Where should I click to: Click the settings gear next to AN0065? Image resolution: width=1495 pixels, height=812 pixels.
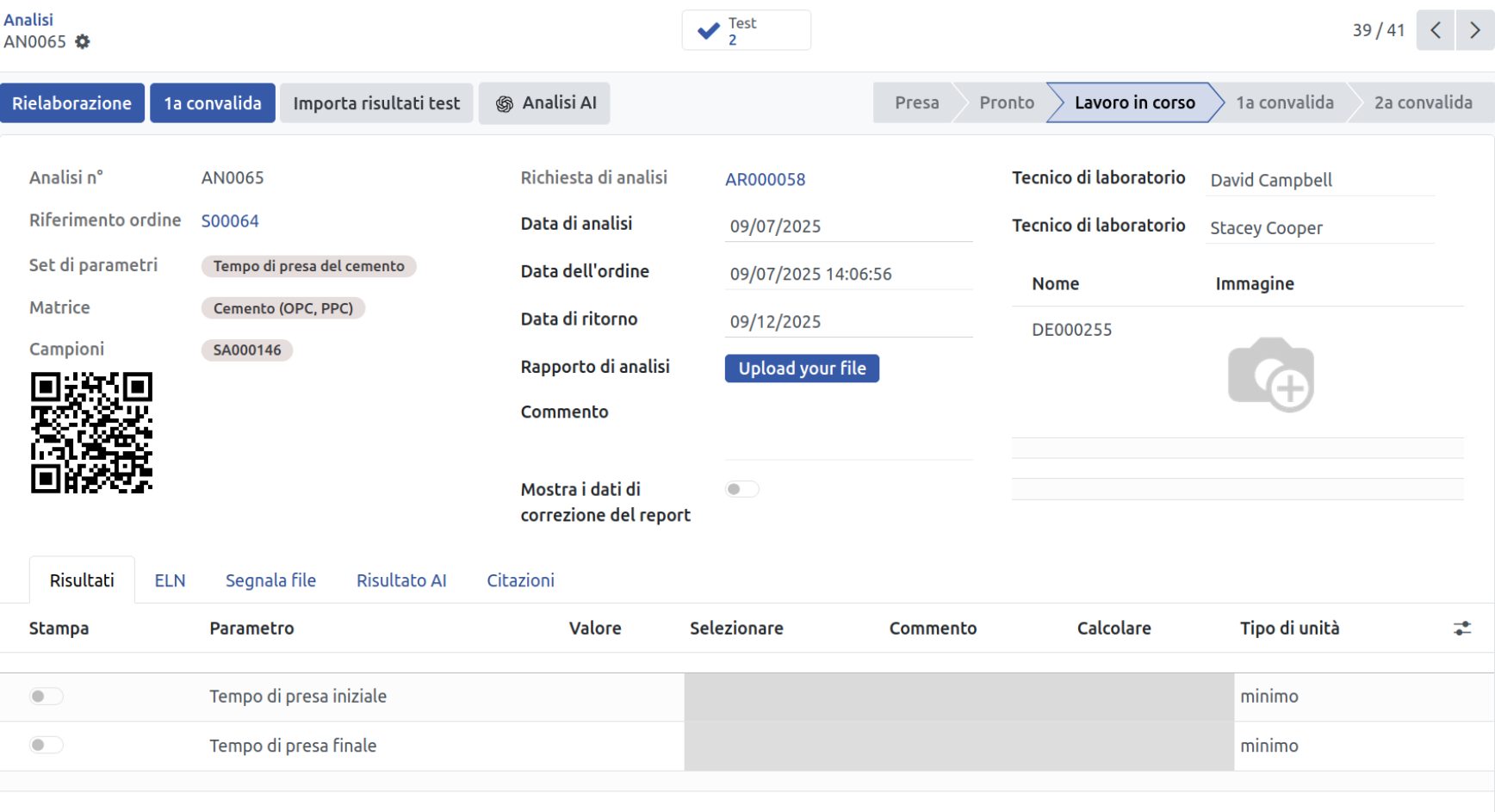click(83, 42)
